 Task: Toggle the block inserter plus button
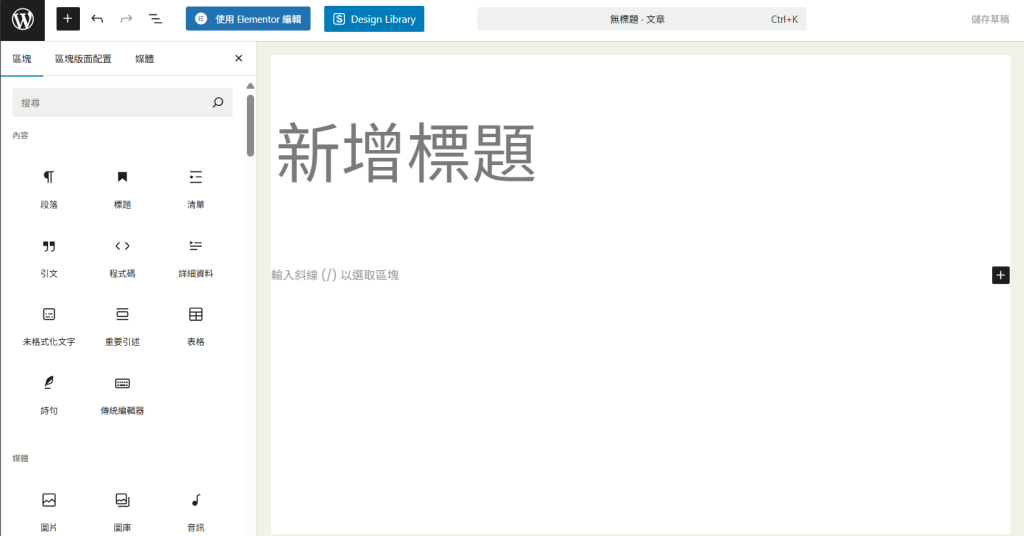(68, 19)
